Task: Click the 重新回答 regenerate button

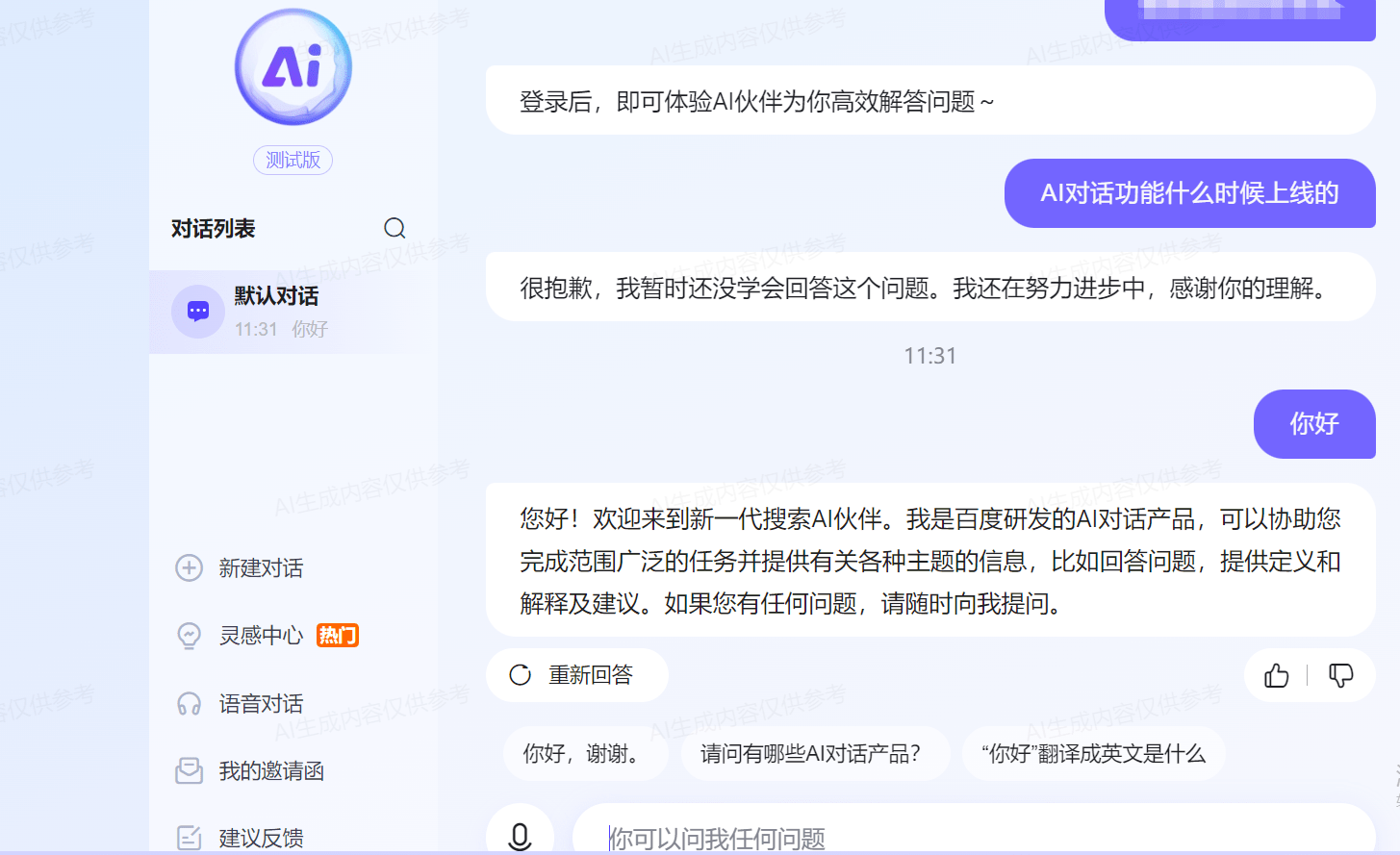Action: click(x=577, y=675)
